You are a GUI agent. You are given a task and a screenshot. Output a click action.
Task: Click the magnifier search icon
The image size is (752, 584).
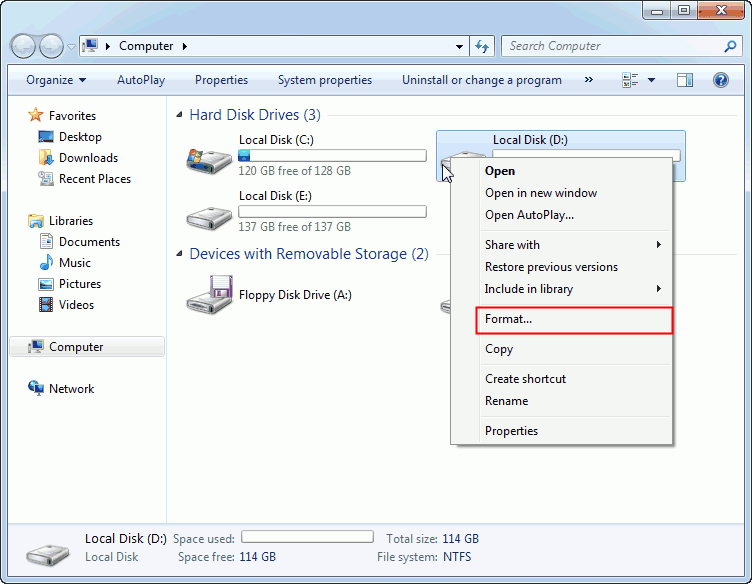pos(730,46)
